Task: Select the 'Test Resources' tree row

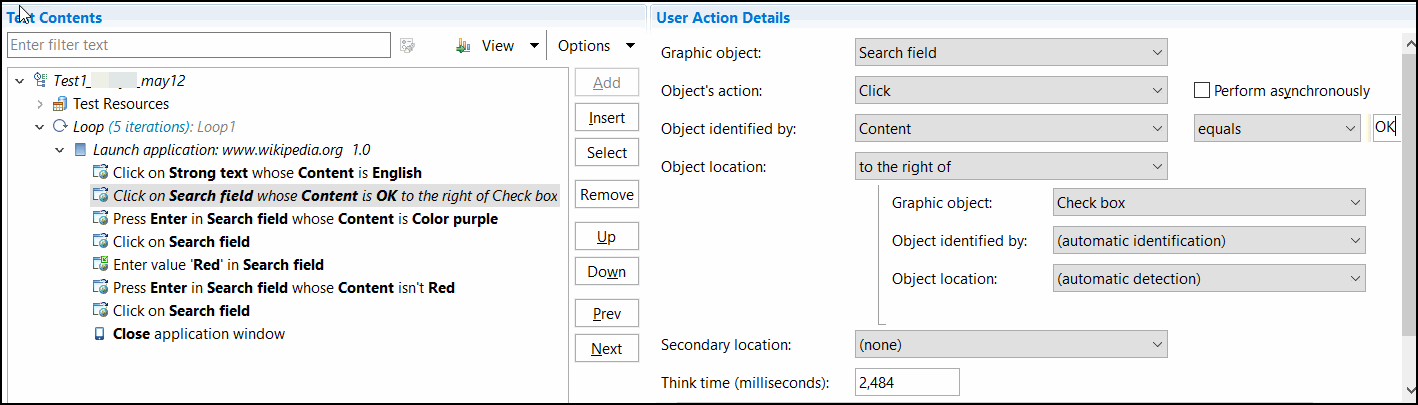Action: coord(121,104)
